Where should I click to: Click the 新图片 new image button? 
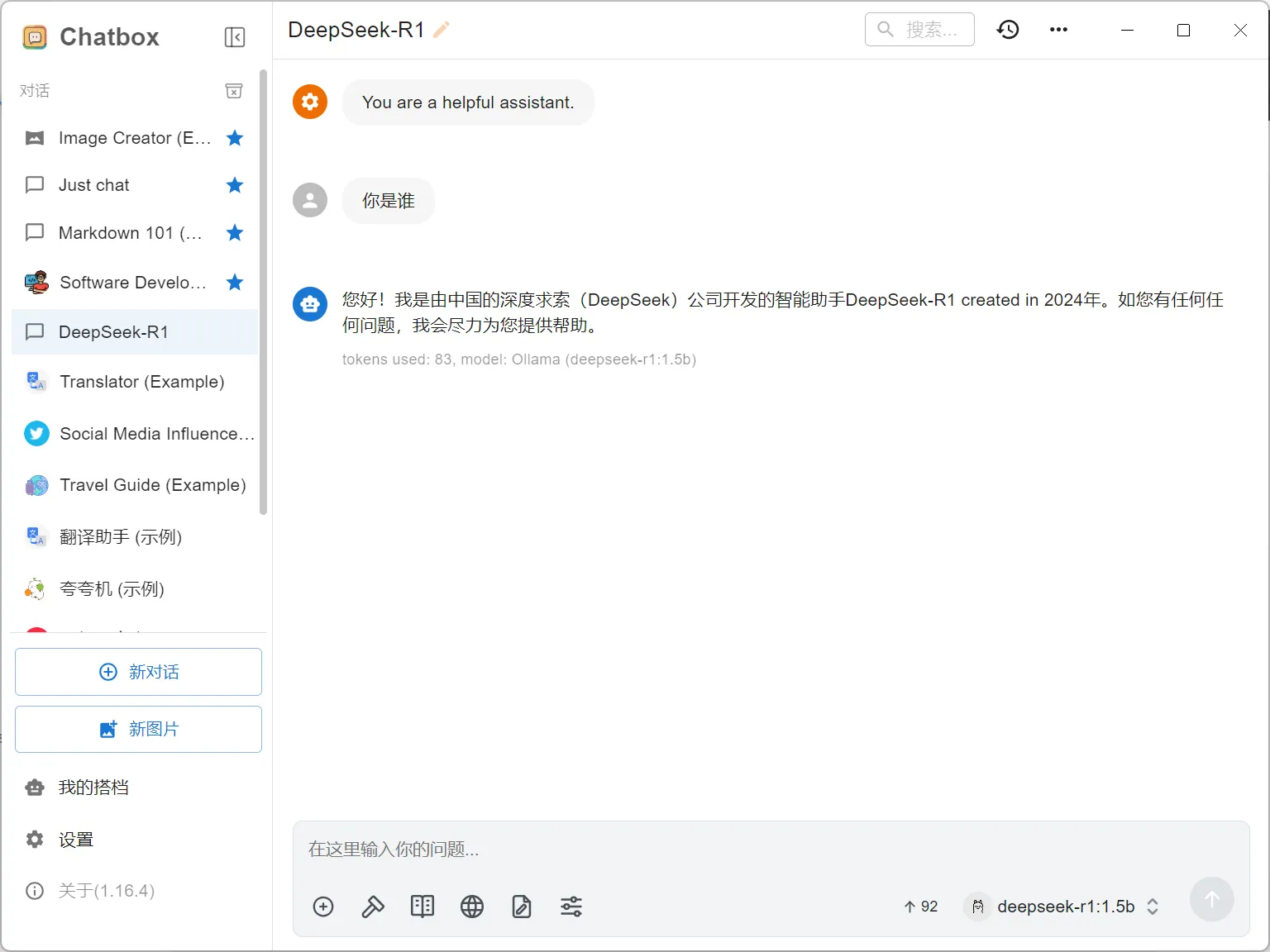coord(138,729)
